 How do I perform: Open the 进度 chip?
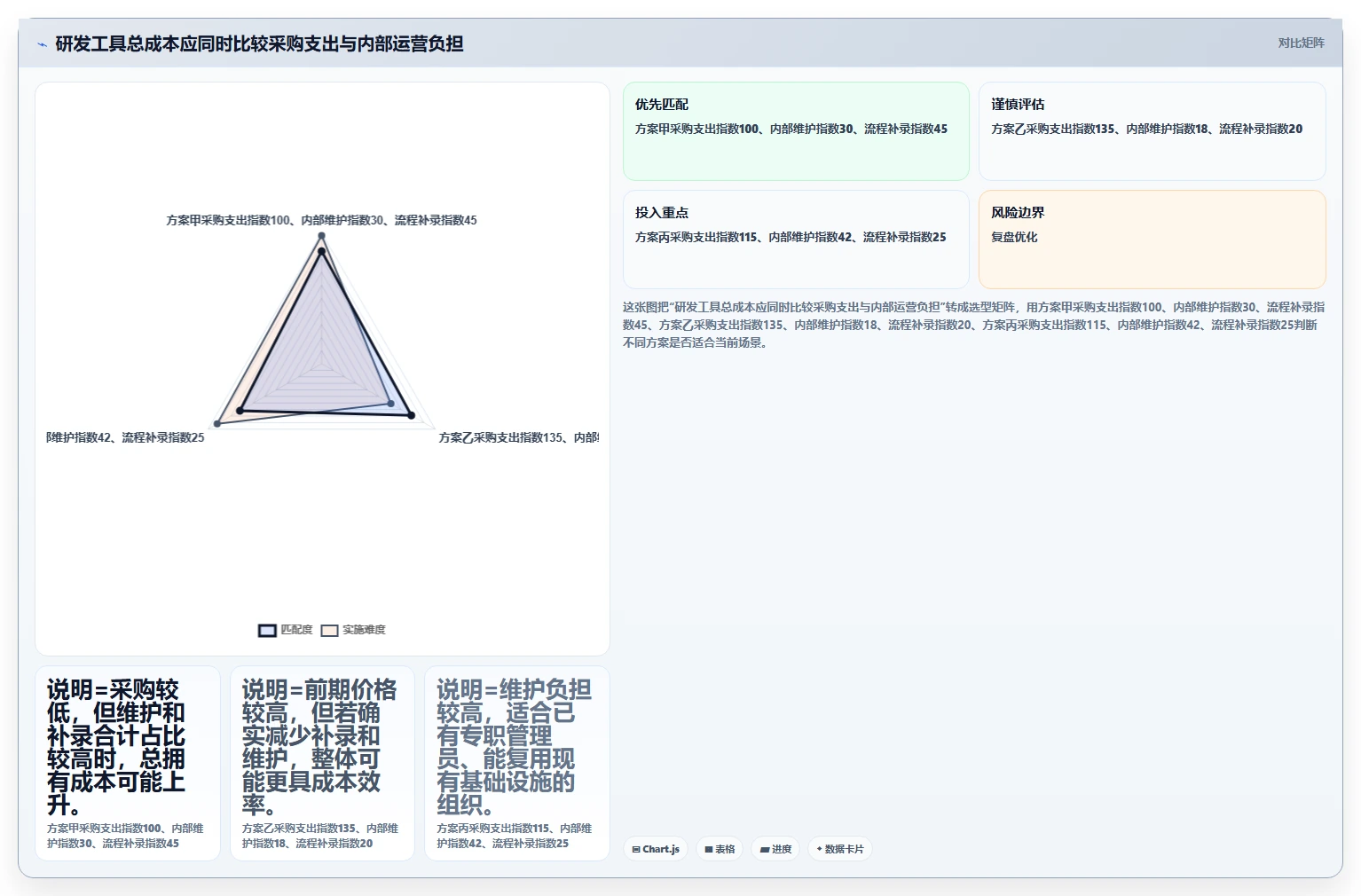pyautogui.click(x=775, y=849)
